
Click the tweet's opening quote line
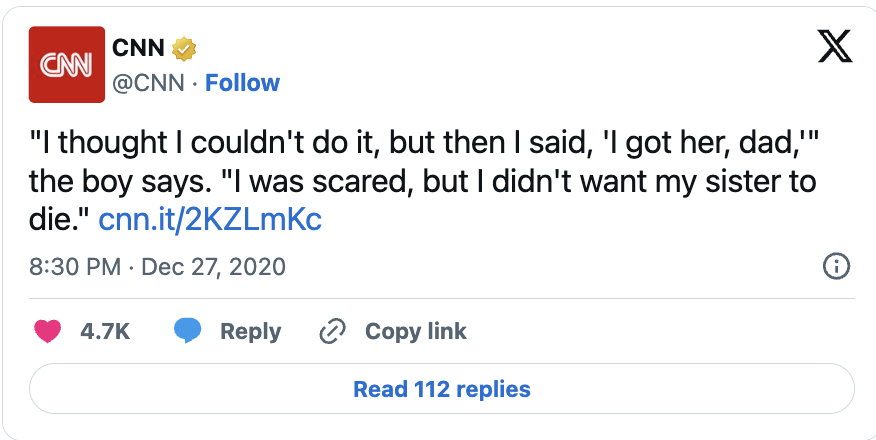(x=423, y=143)
